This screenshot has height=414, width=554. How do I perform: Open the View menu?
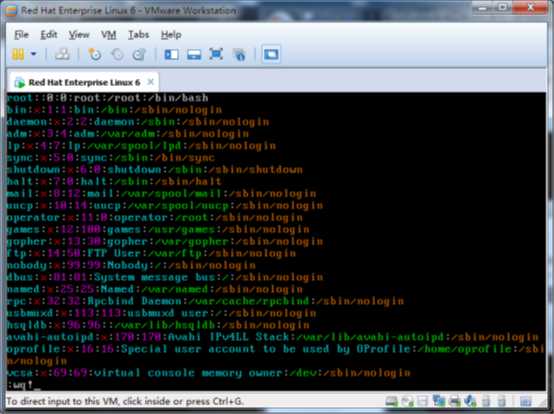79,35
